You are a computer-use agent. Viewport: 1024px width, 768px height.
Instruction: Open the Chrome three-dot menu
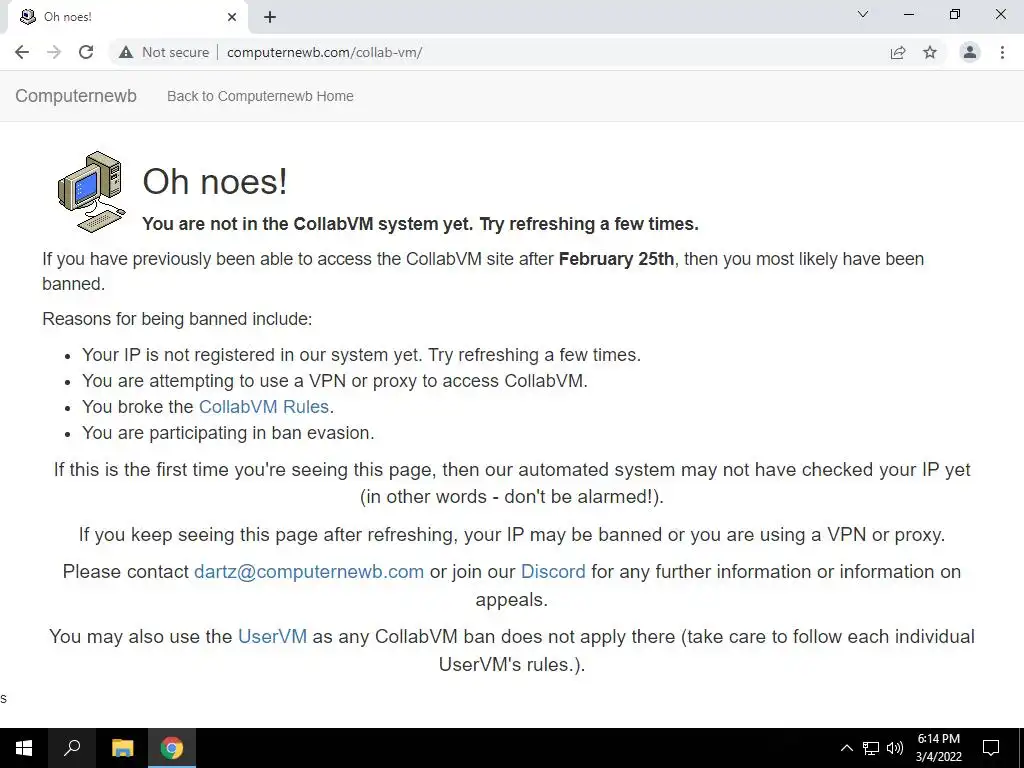point(1002,52)
